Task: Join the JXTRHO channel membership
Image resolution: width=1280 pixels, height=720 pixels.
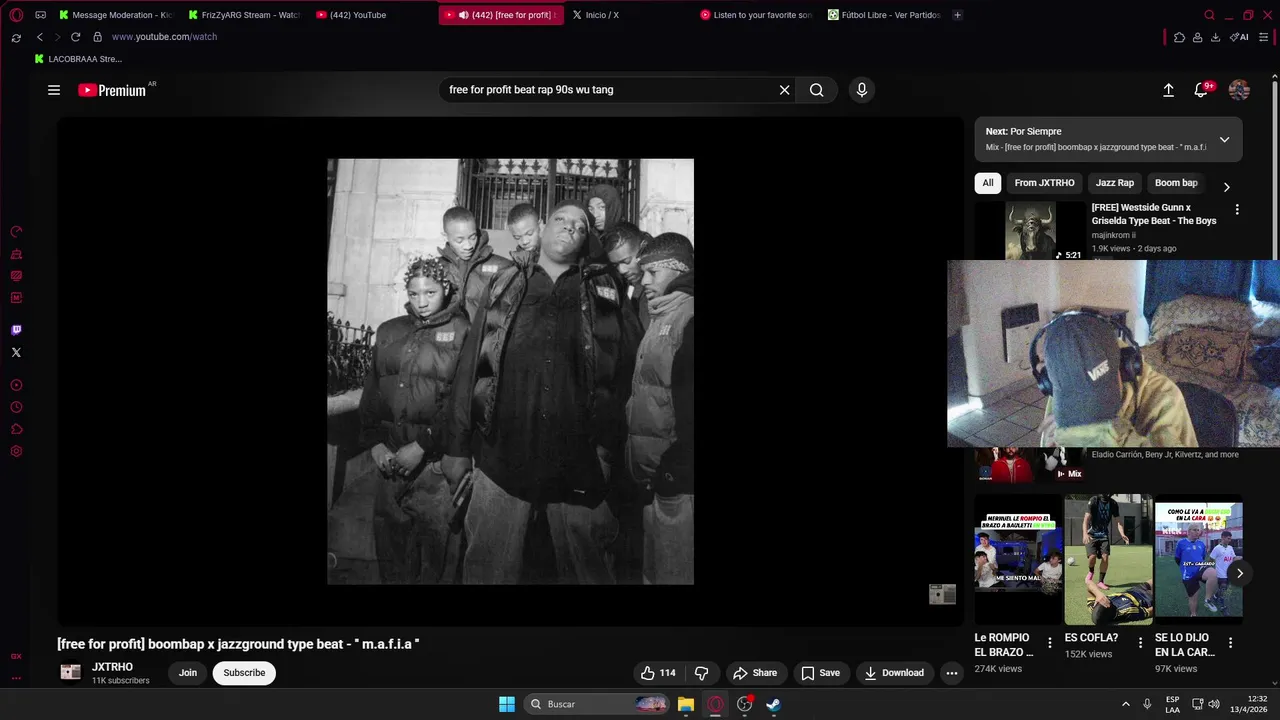Action: pos(188,673)
